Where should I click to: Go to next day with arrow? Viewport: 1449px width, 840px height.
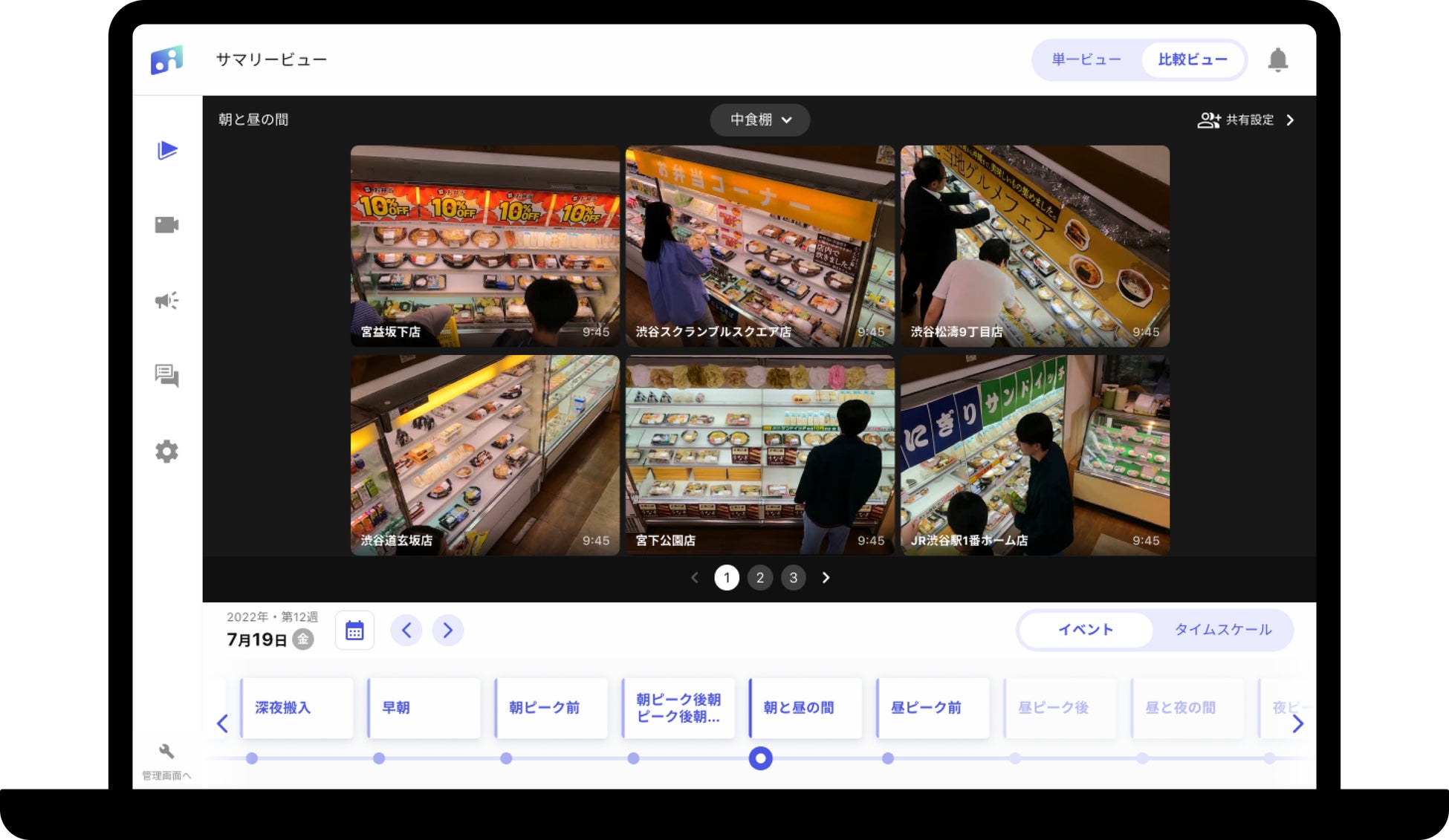(x=447, y=631)
